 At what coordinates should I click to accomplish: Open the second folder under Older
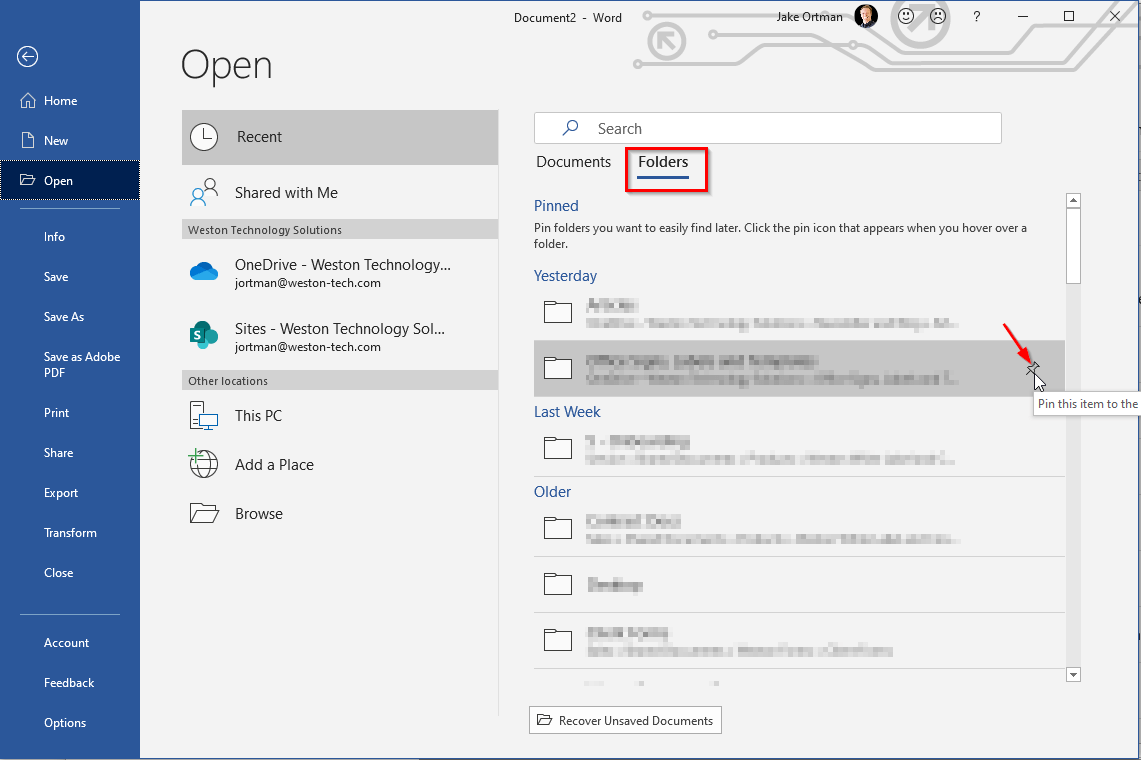tap(799, 585)
